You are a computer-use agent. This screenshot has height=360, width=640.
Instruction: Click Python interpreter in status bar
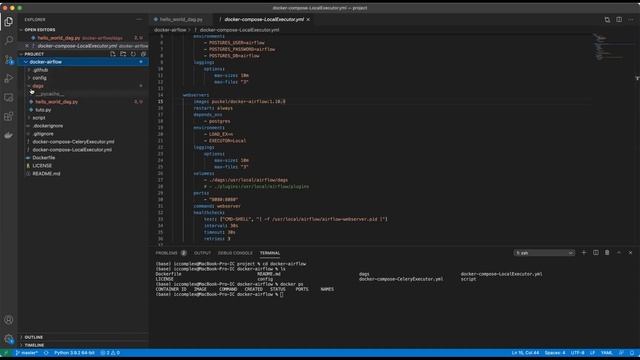pyautogui.click(x=74, y=353)
